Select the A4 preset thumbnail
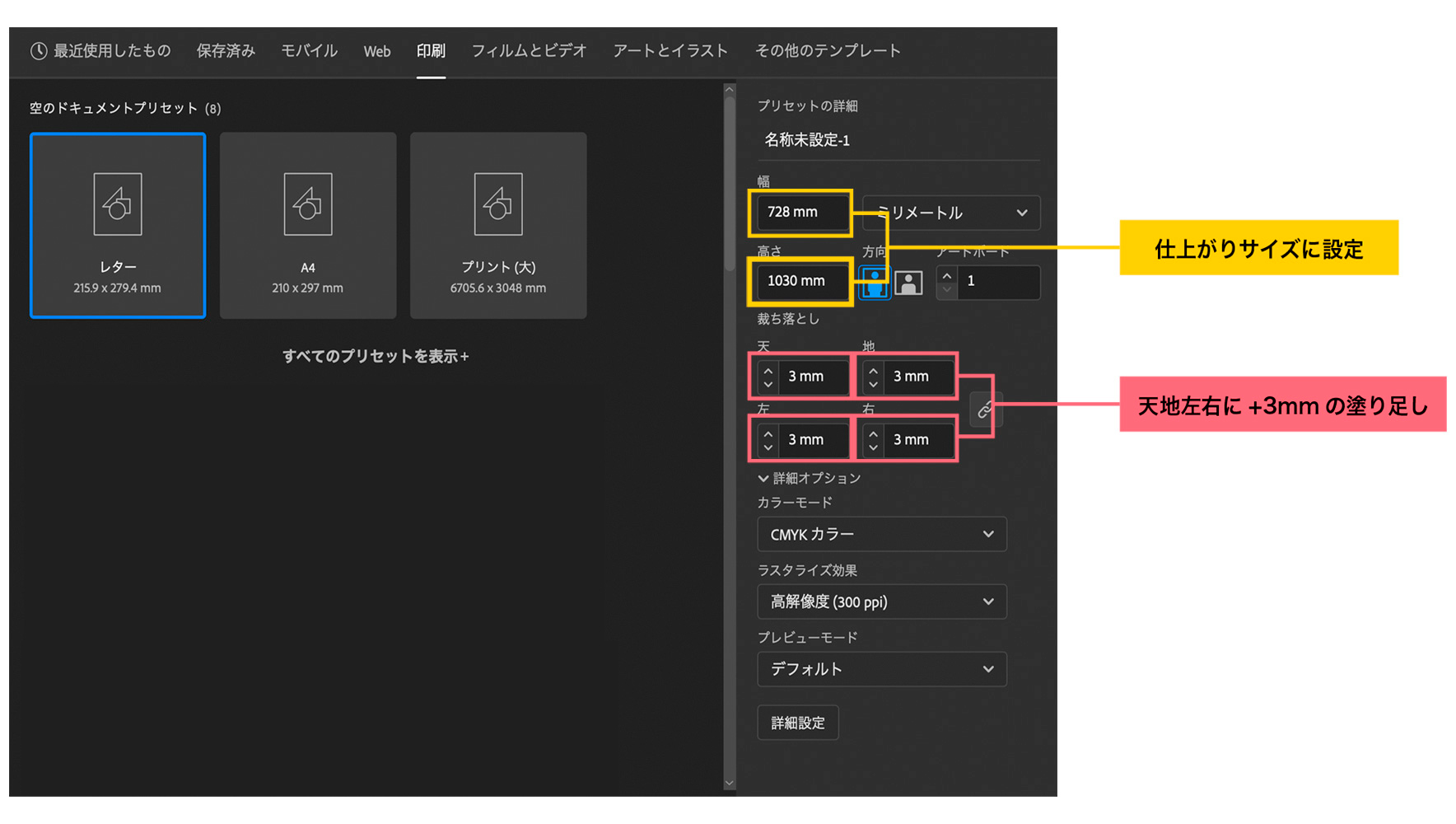Viewport: 1456px width, 824px height. point(308,225)
